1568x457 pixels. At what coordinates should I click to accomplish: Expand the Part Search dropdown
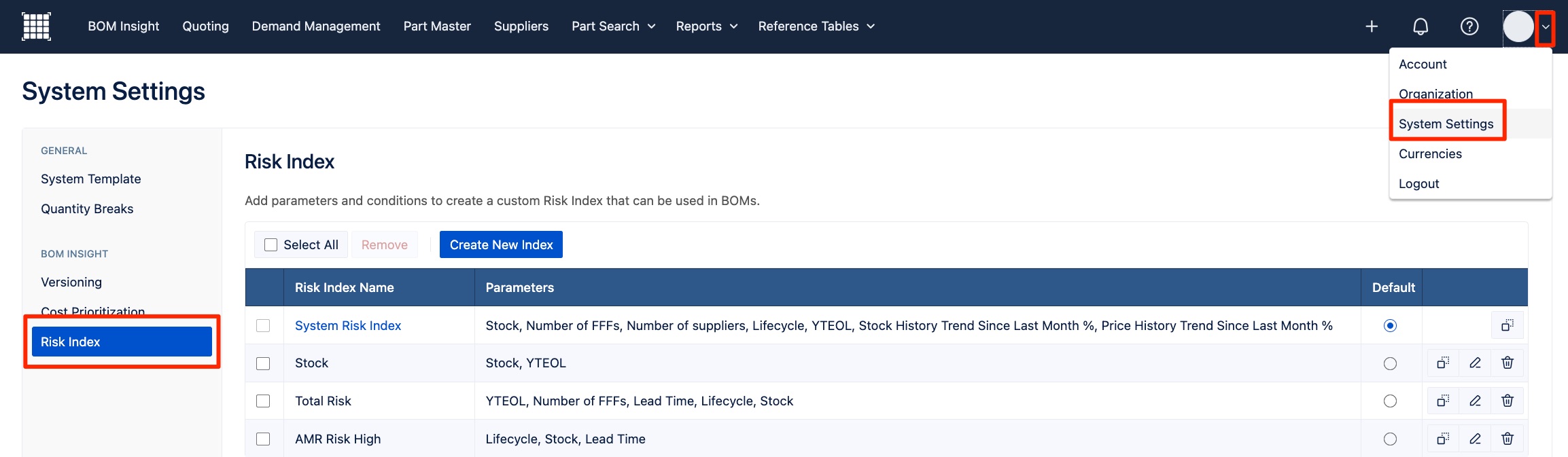[x=613, y=26]
